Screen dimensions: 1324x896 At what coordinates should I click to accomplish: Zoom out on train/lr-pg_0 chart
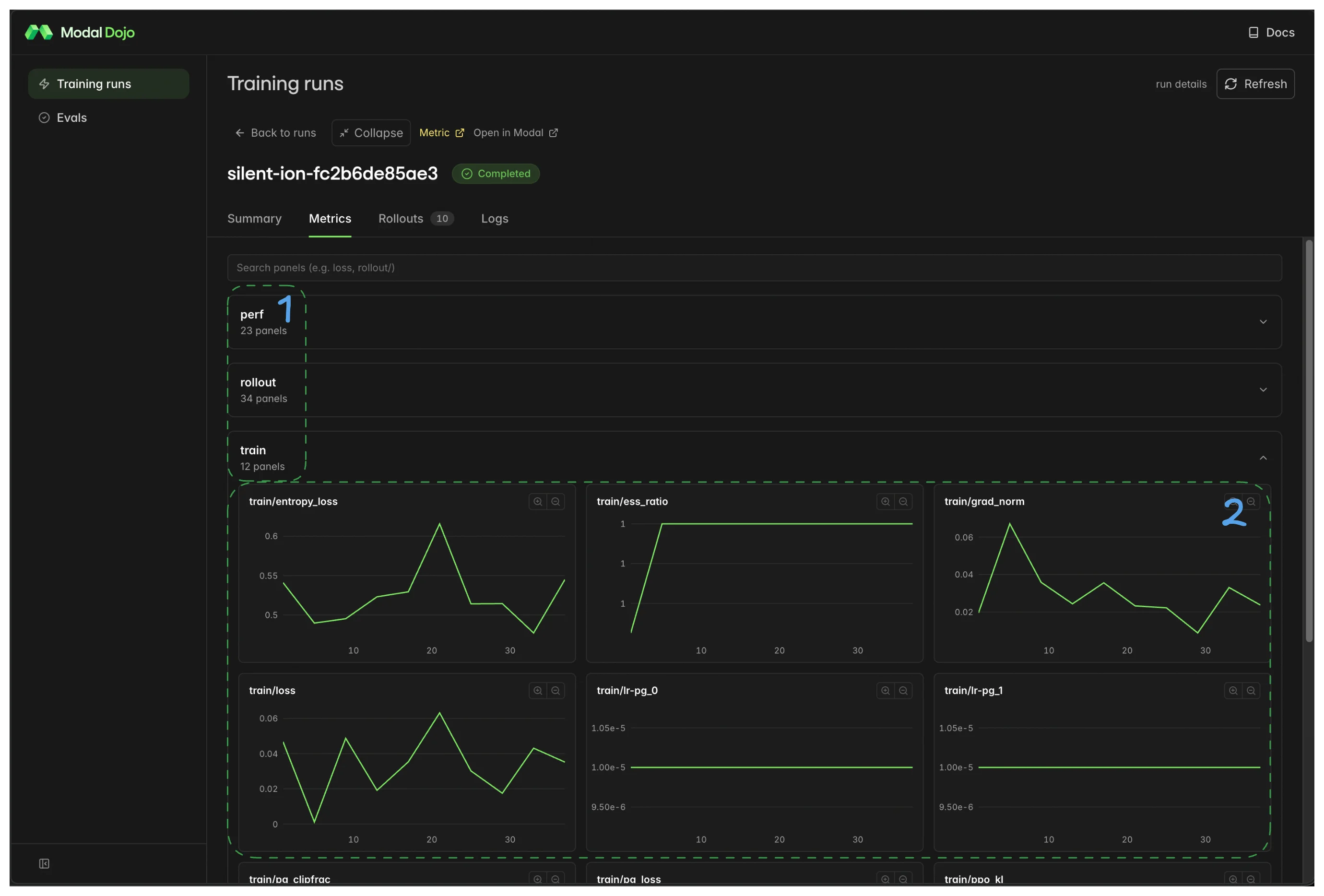pos(903,690)
